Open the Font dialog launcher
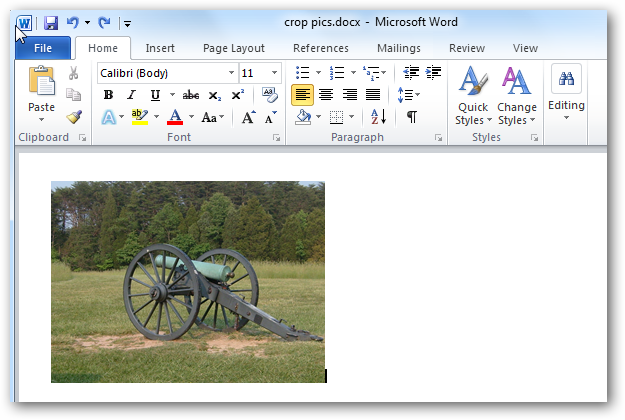 (276, 138)
